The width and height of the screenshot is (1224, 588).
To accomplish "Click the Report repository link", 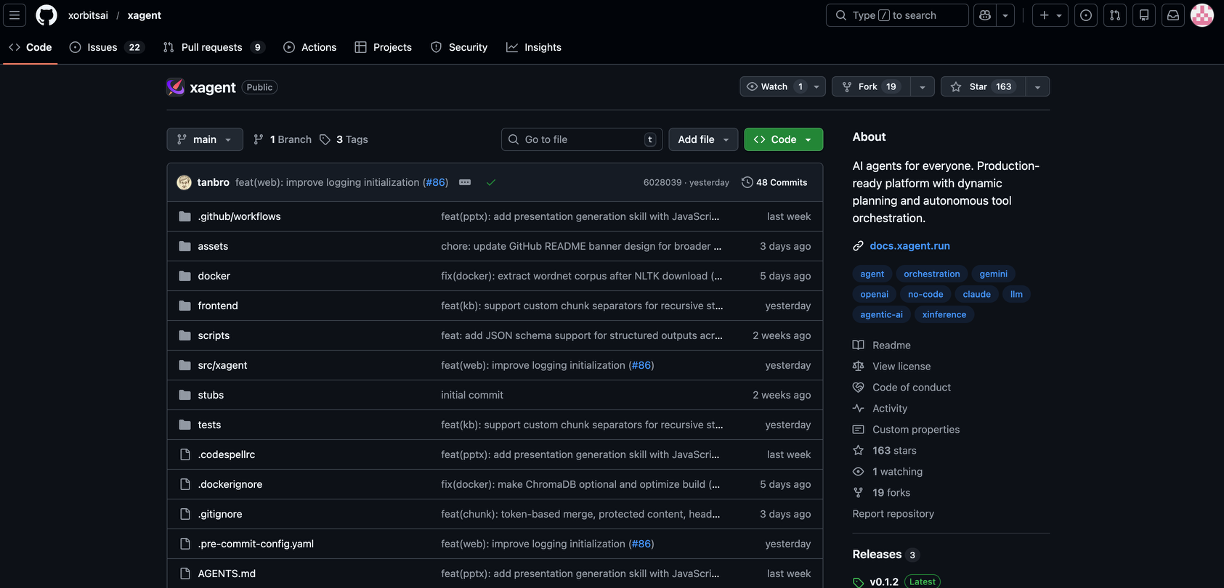I will 895,513.
